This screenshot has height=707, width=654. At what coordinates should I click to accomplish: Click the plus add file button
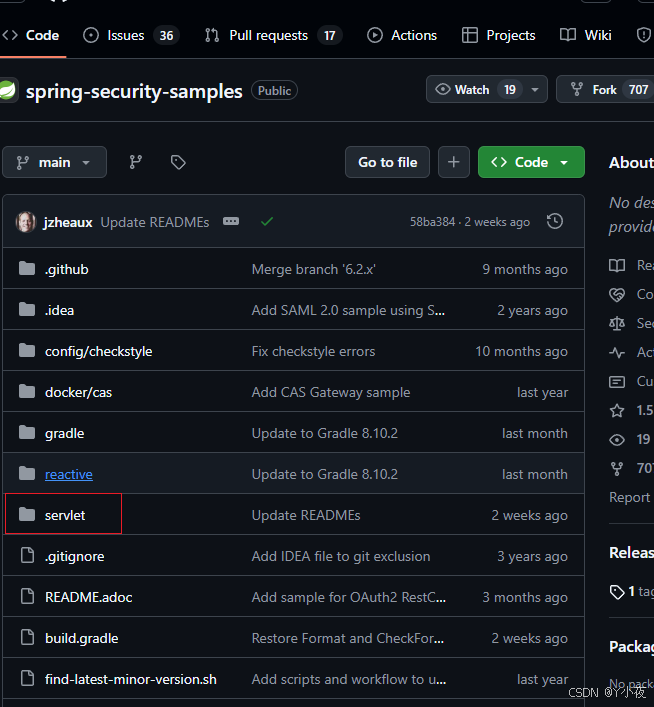[x=454, y=162]
